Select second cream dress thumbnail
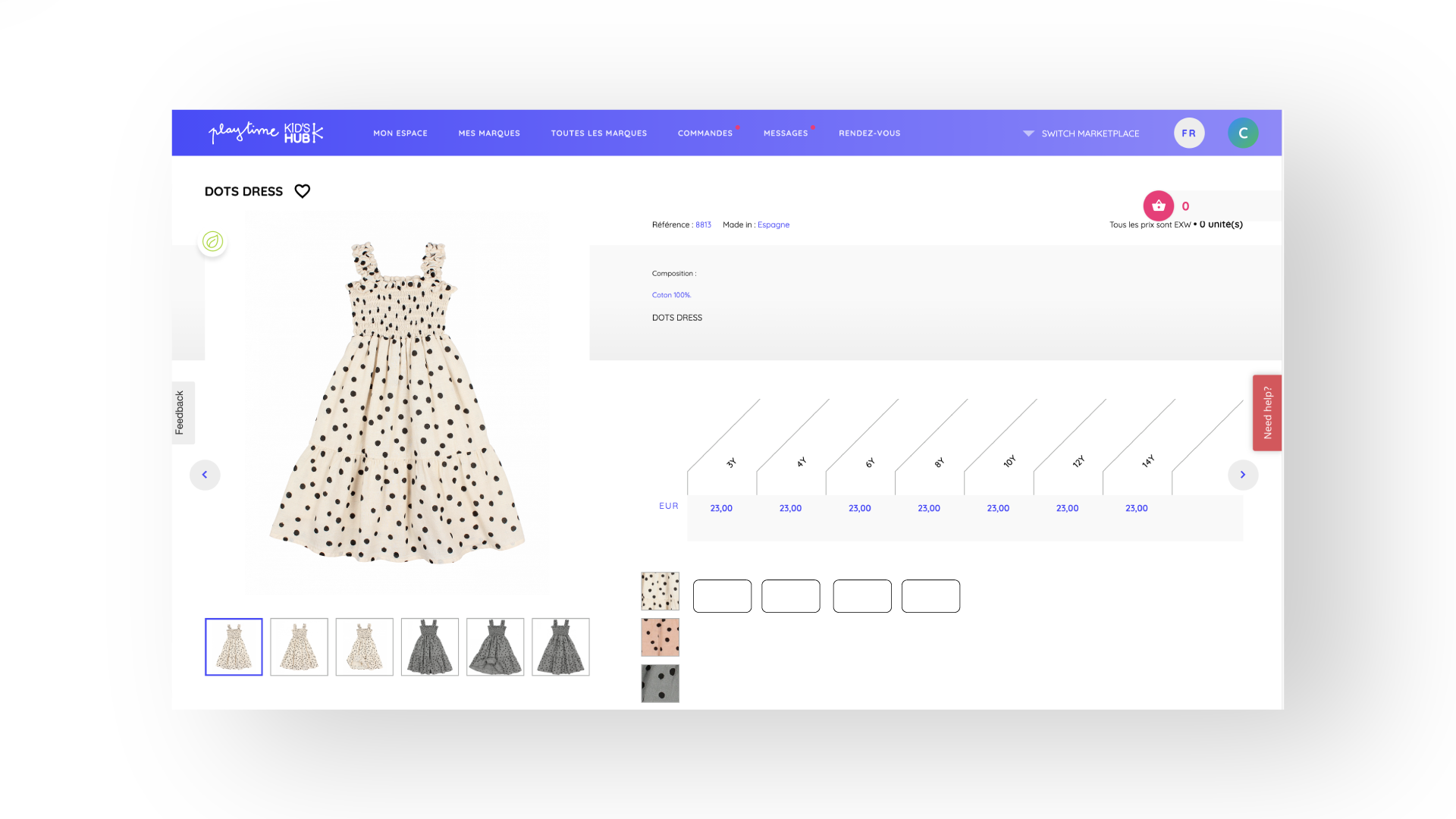 [300, 647]
